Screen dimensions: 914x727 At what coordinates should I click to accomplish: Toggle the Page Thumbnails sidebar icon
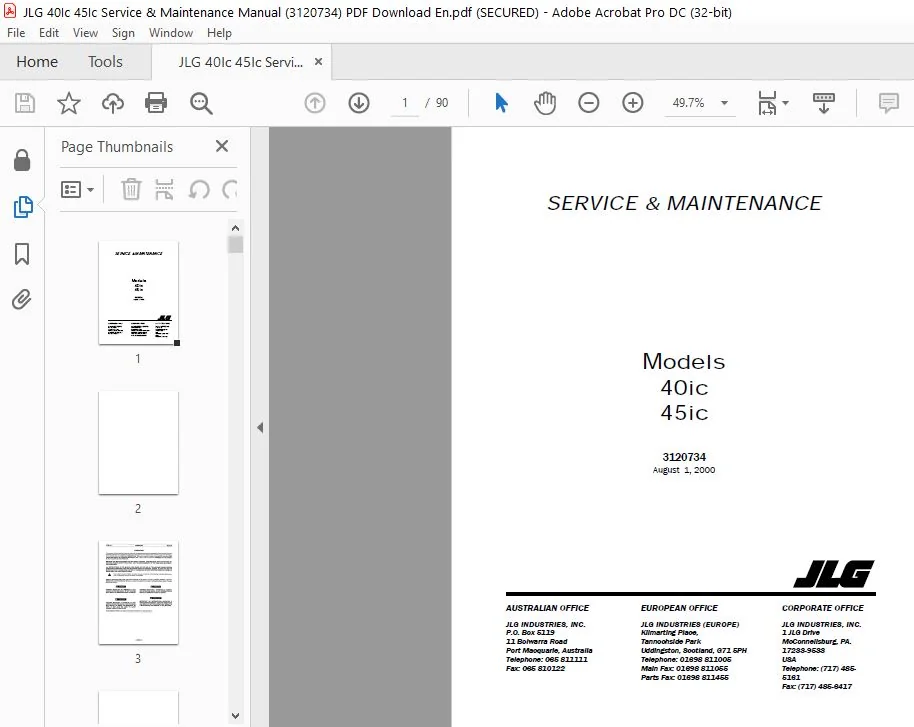(x=23, y=206)
